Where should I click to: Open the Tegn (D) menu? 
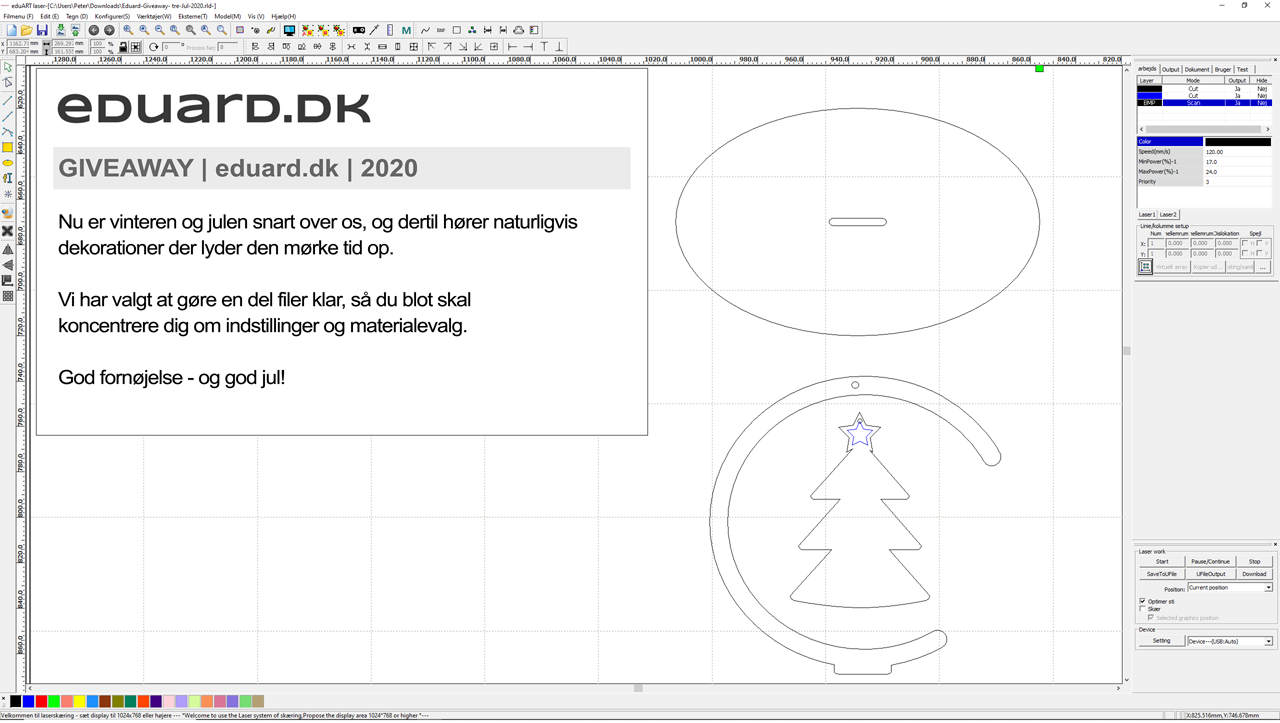pos(77,17)
